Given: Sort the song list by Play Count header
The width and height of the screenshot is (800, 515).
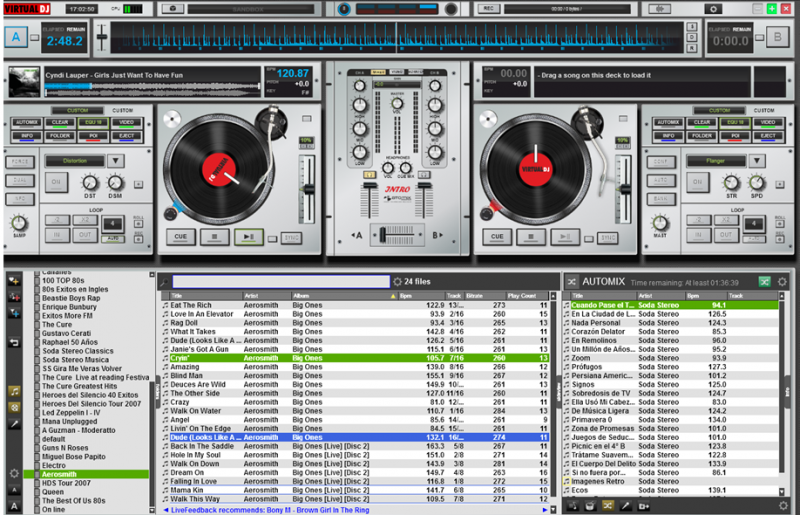Looking at the screenshot, I should point(526,296).
